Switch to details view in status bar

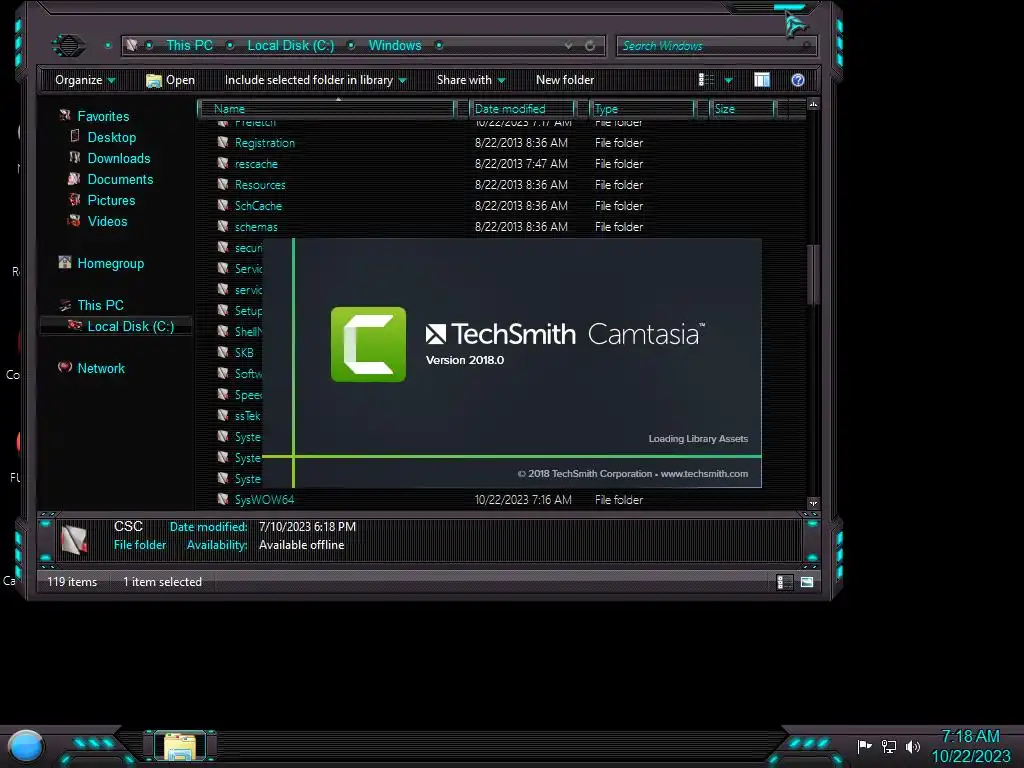tap(784, 582)
